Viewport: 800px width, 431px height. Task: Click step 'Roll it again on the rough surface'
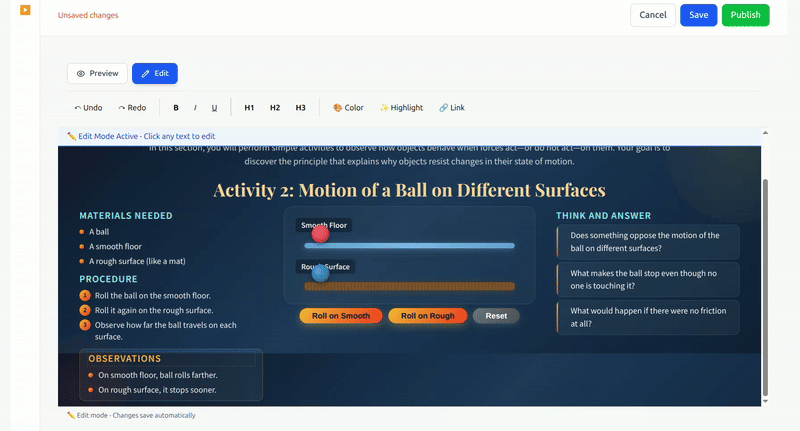point(154,310)
